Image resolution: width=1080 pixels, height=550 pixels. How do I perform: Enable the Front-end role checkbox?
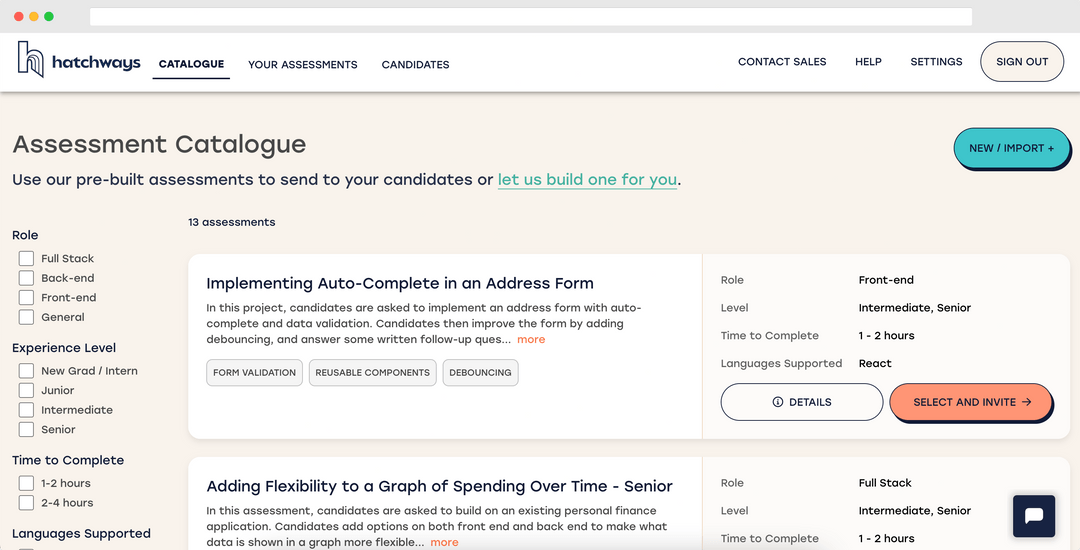point(27,298)
